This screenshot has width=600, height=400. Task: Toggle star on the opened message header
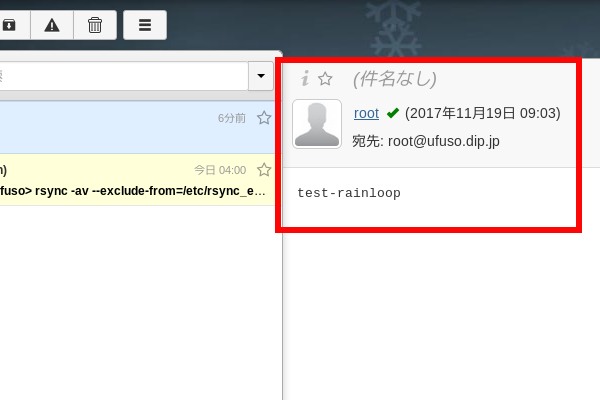pos(325,80)
